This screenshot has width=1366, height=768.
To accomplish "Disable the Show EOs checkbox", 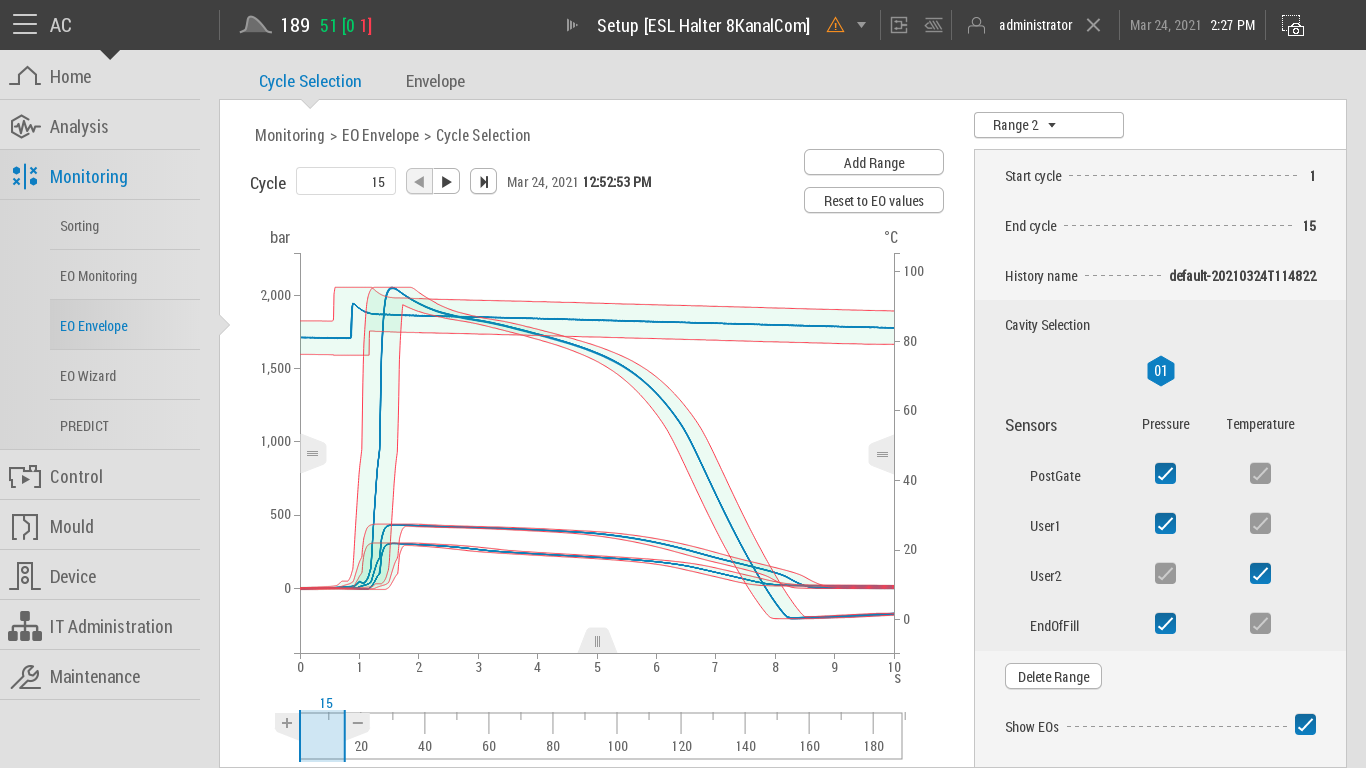I will pyautogui.click(x=1305, y=725).
